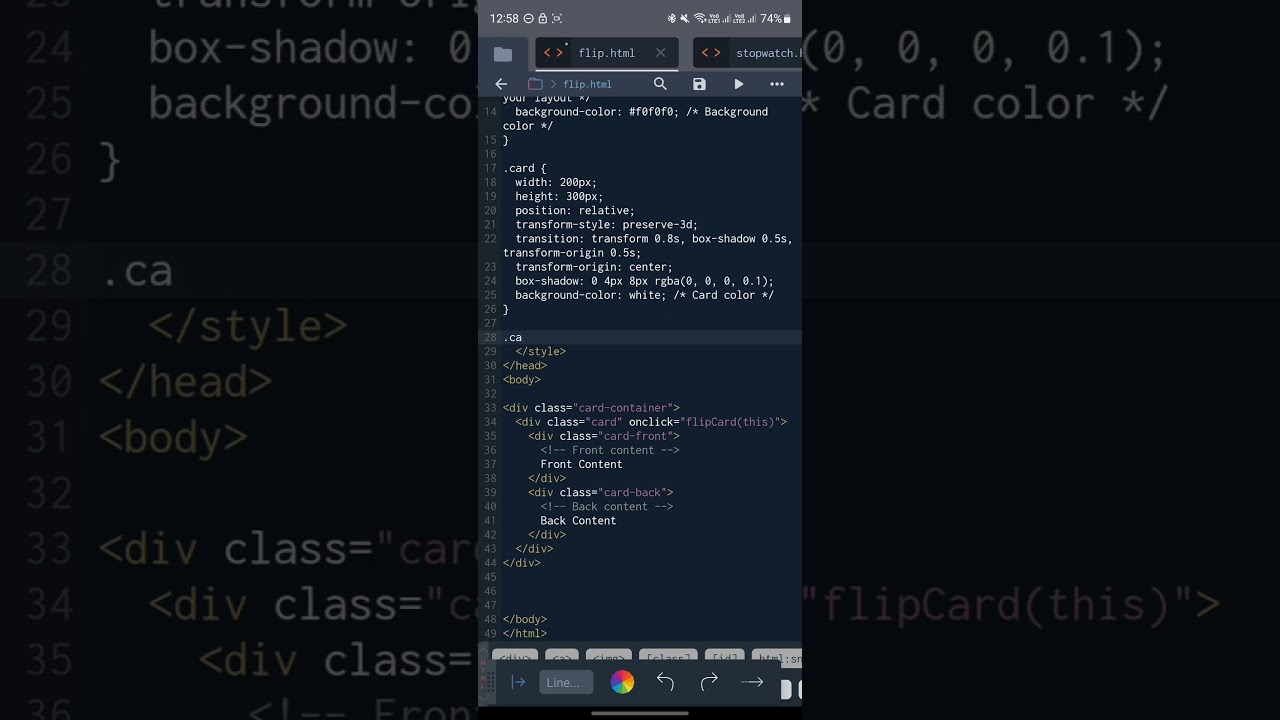Click the background-color: white line

tap(645, 295)
